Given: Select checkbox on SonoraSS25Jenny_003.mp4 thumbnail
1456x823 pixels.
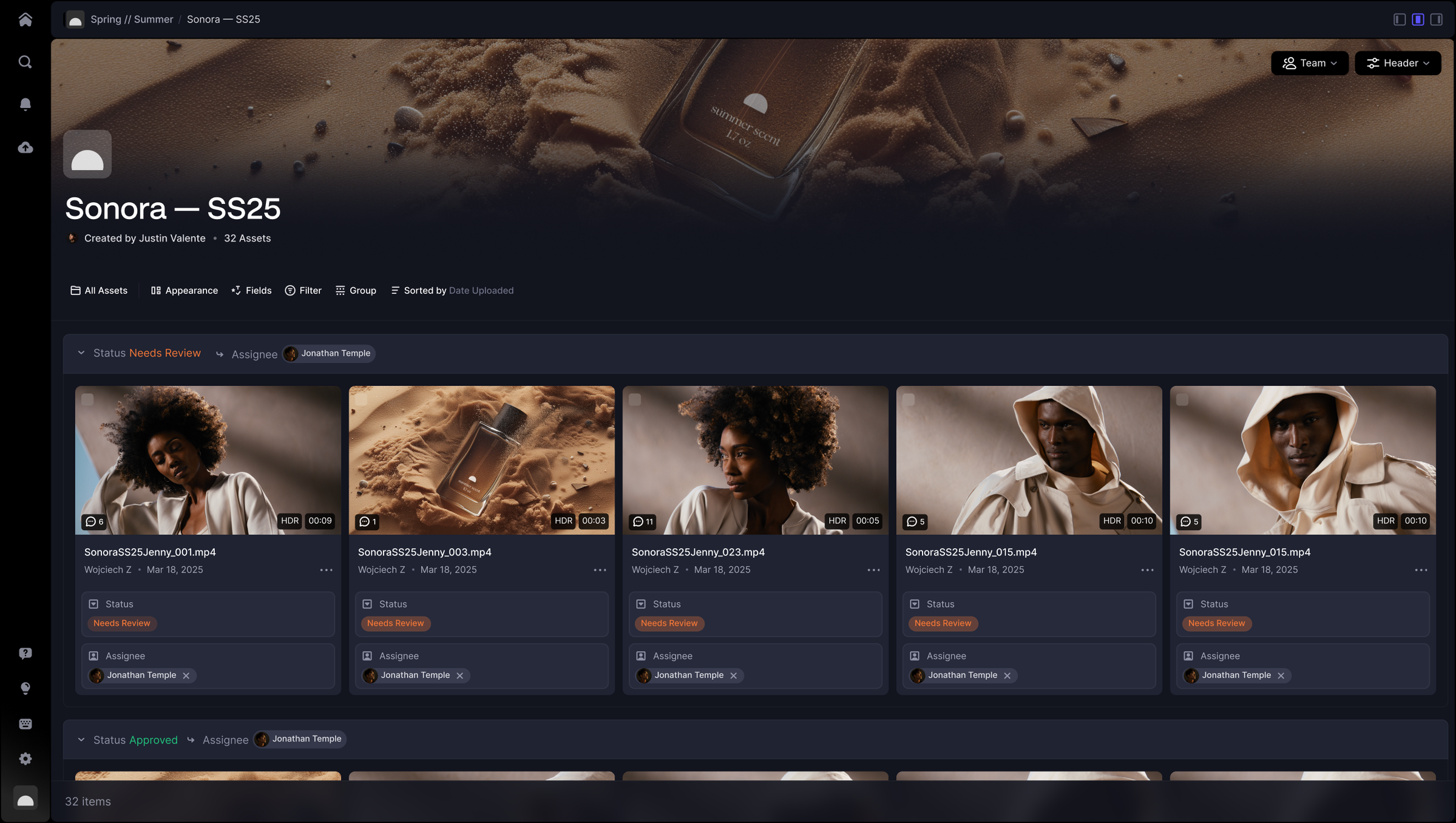Looking at the screenshot, I should point(361,399).
